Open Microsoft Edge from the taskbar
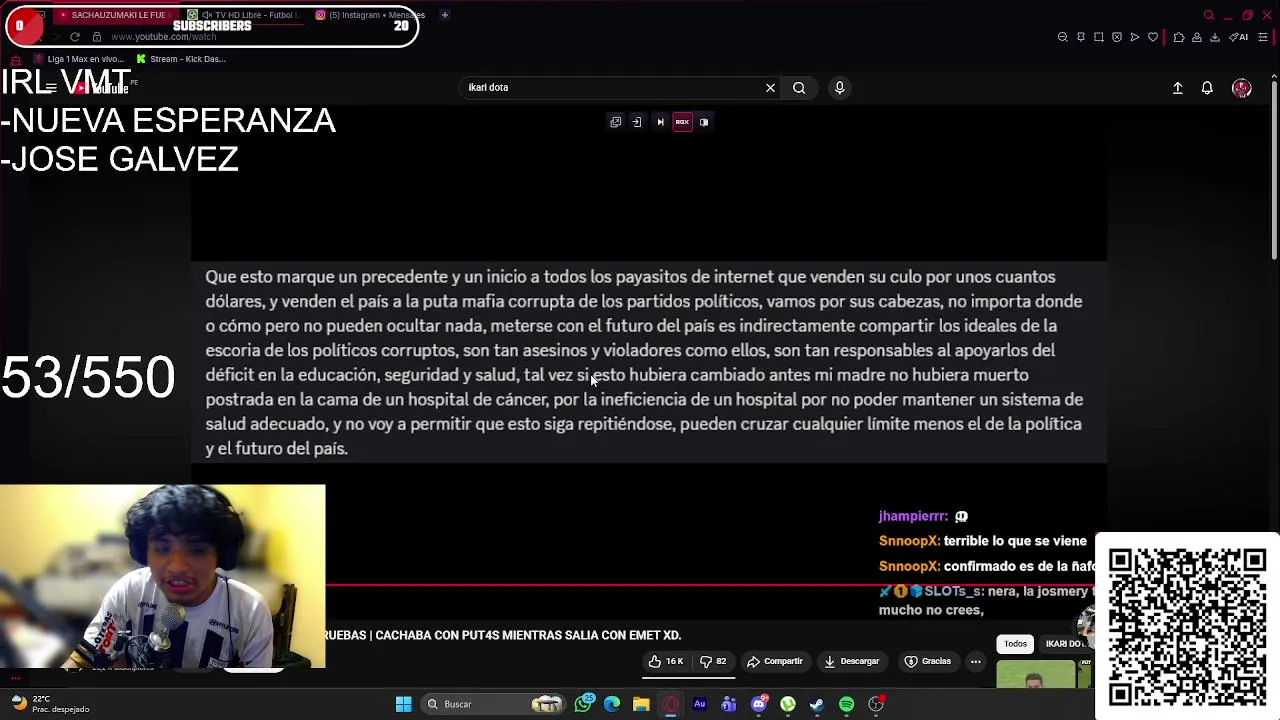The height and width of the screenshot is (720, 1280). [x=612, y=704]
